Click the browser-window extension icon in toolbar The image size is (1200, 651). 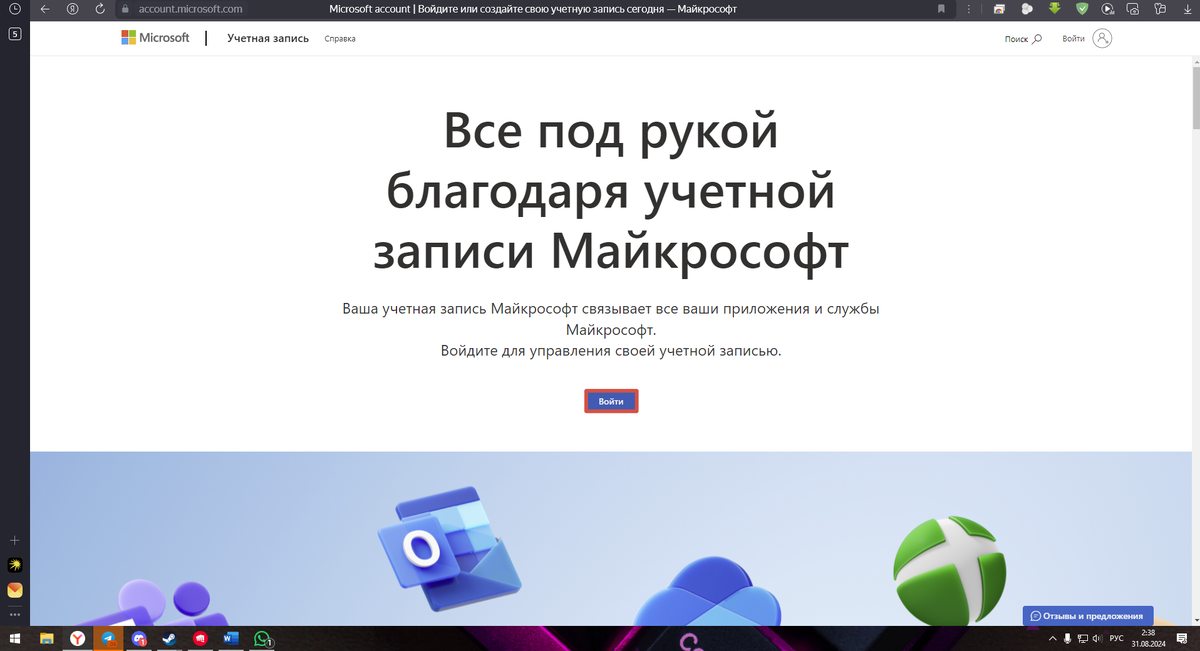(999, 9)
